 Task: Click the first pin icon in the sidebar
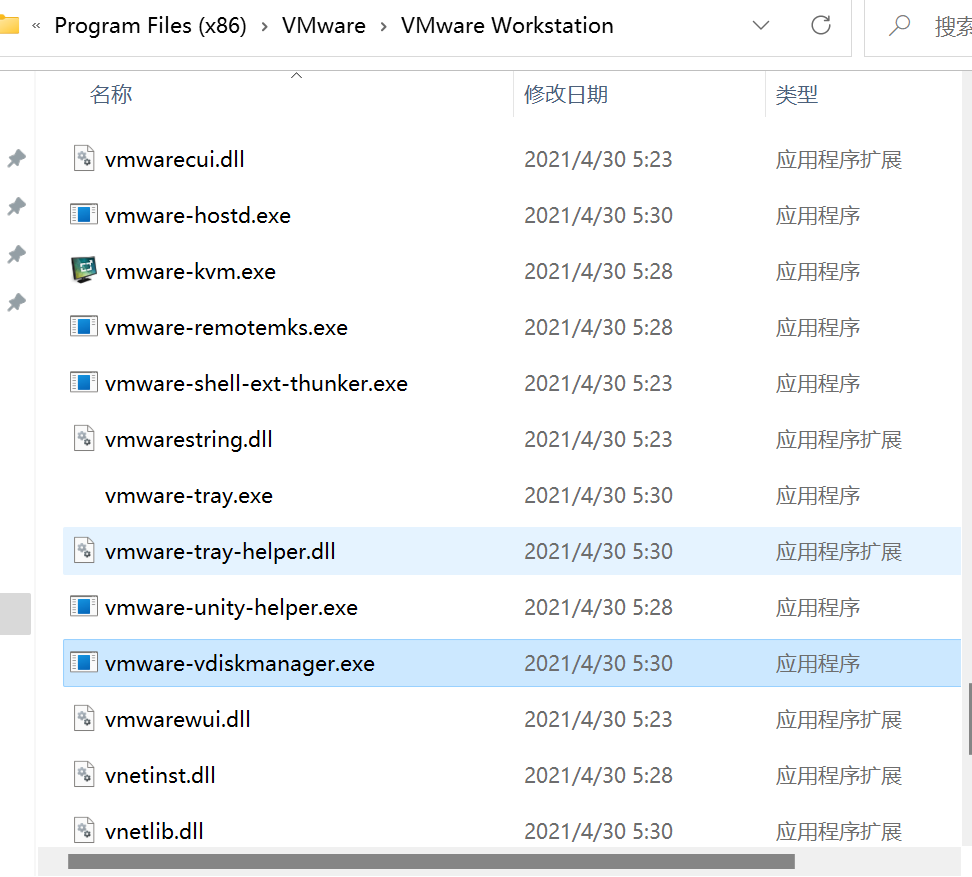[x=17, y=158]
